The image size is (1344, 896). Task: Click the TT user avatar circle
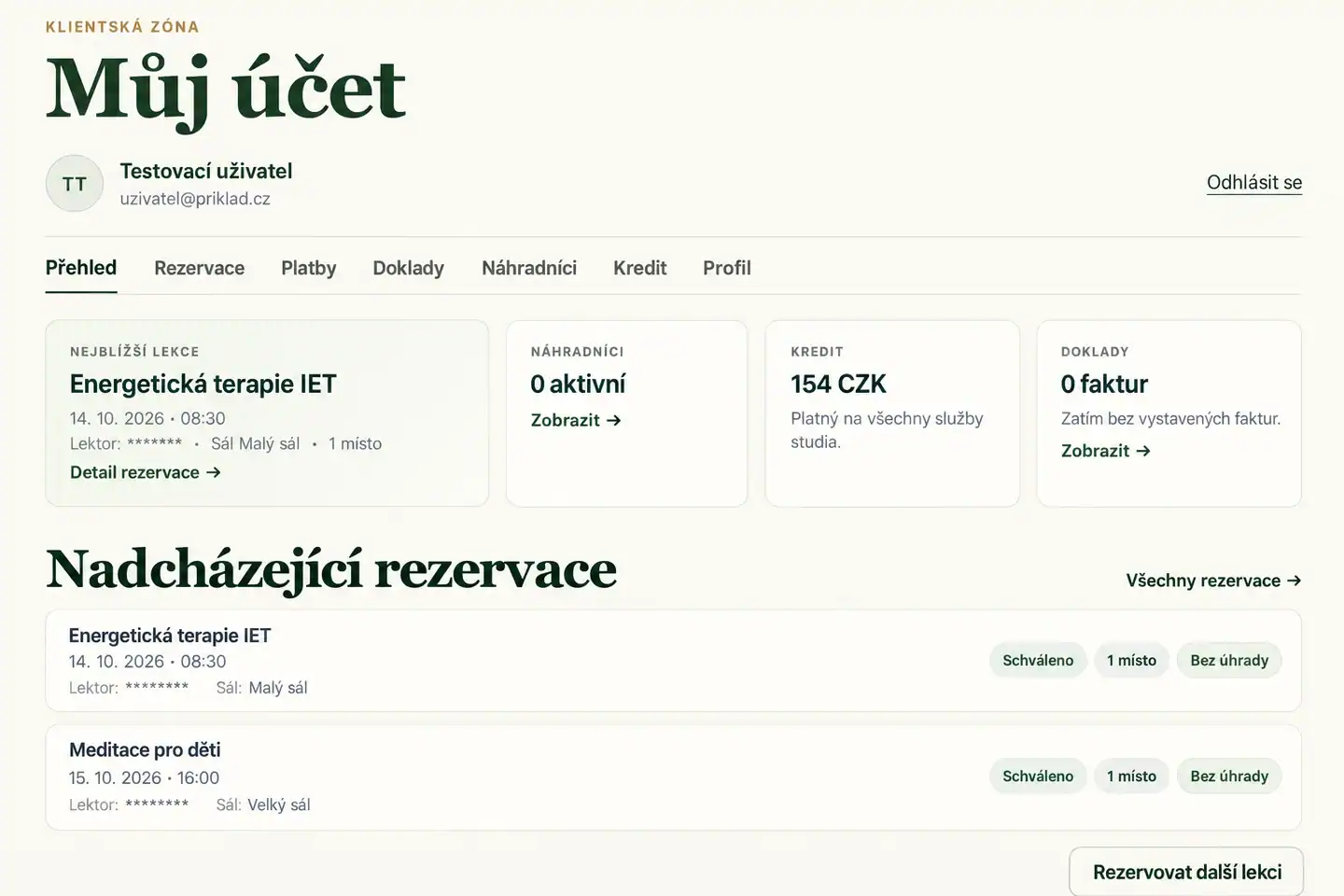(x=75, y=183)
